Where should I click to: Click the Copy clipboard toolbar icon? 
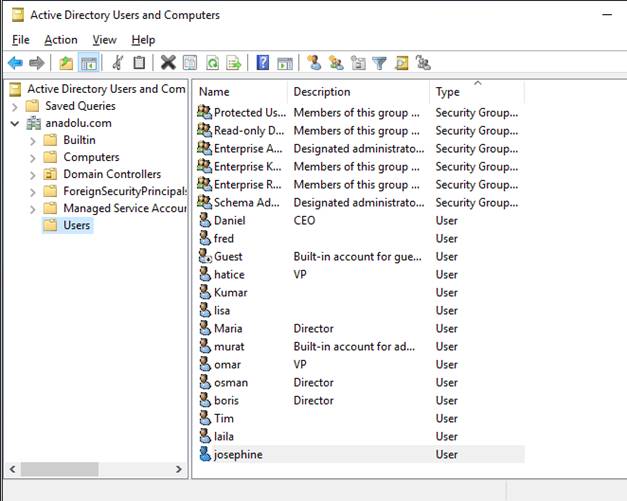click(139, 63)
